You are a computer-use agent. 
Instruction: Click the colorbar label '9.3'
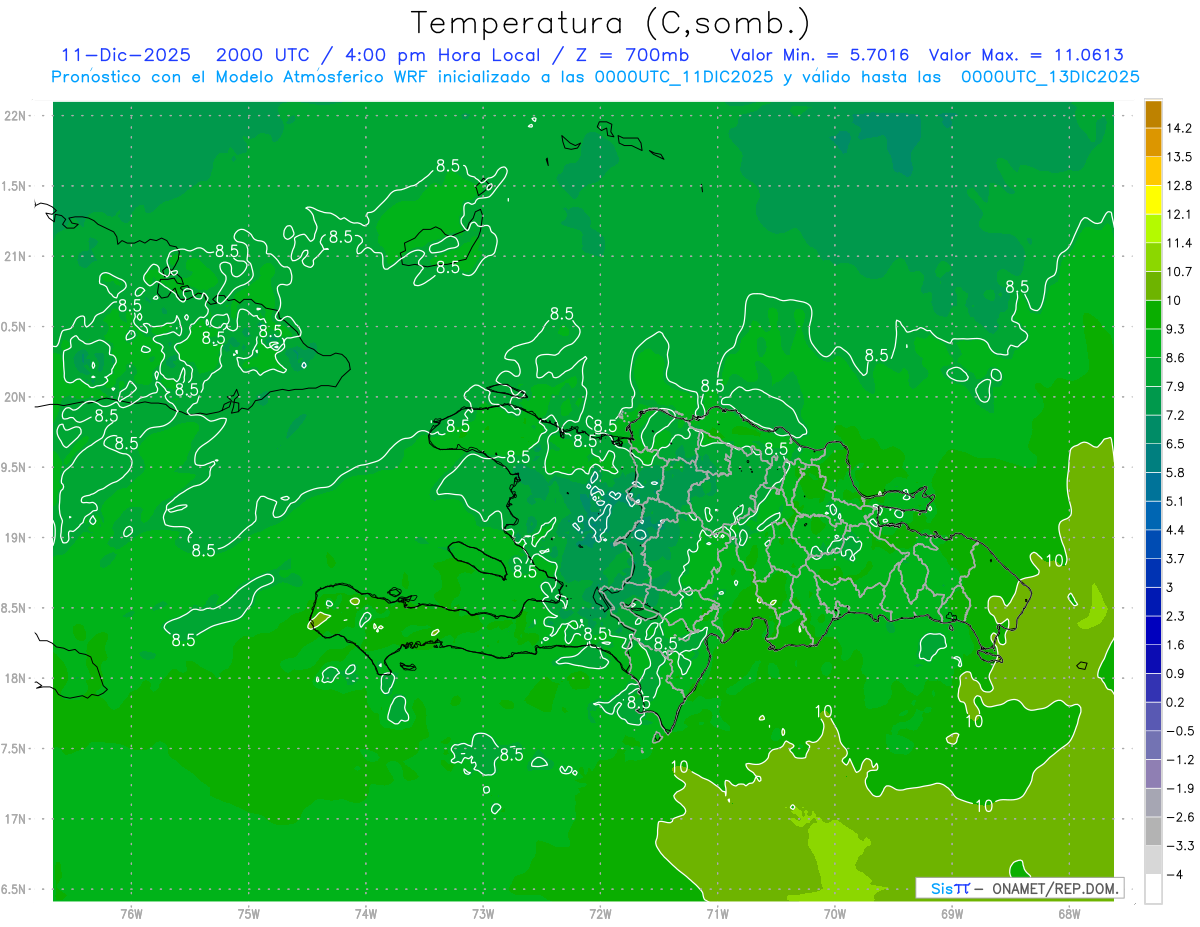[x=1175, y=329]
